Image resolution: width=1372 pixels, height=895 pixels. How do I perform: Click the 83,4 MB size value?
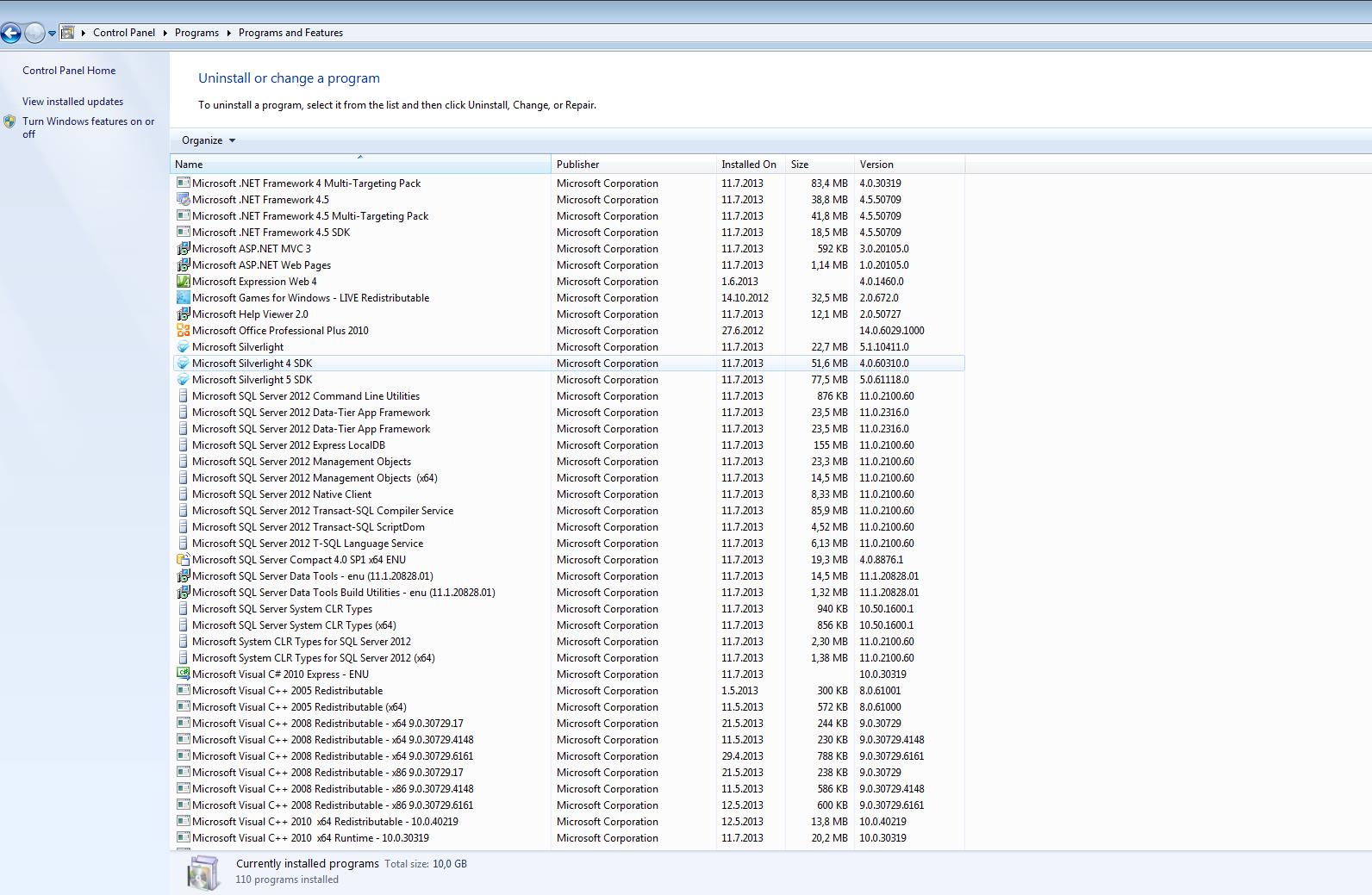829,183
